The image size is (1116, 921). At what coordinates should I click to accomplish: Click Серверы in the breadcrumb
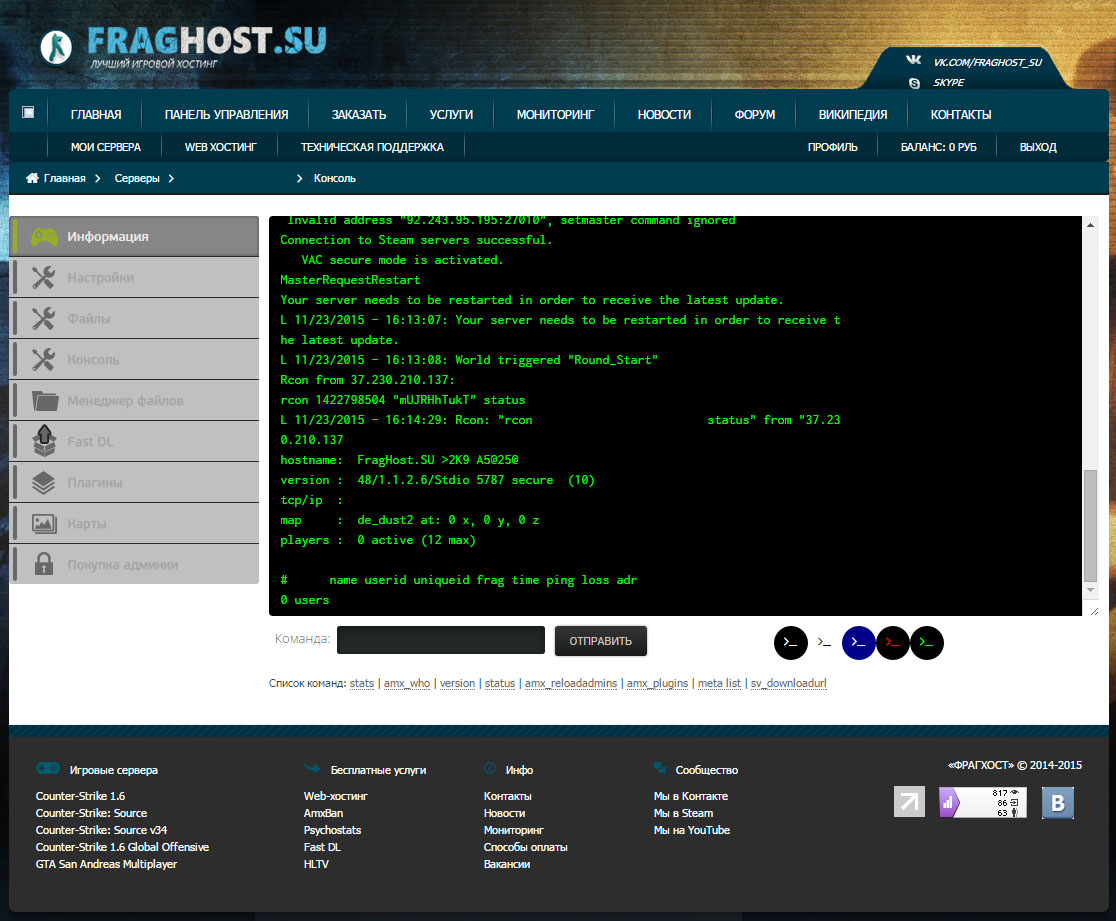(x=137, y=178)
